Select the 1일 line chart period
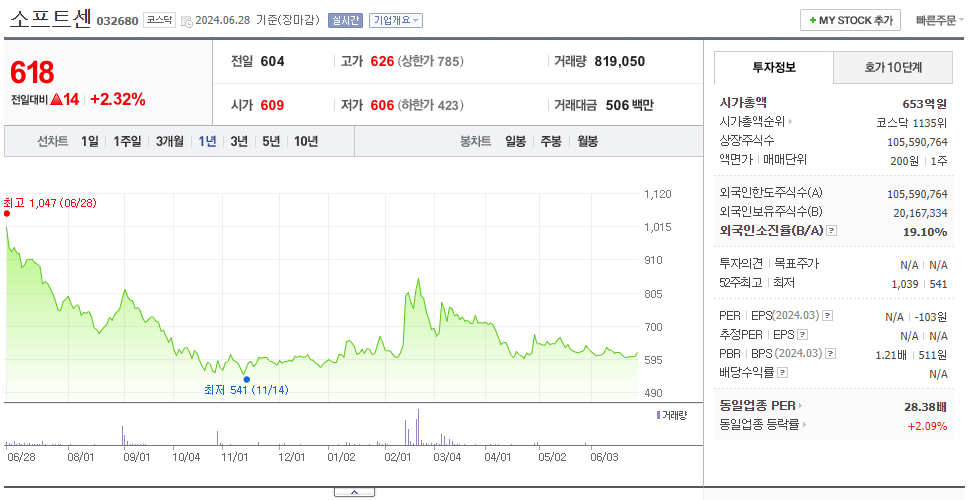 tap(90, 141)
